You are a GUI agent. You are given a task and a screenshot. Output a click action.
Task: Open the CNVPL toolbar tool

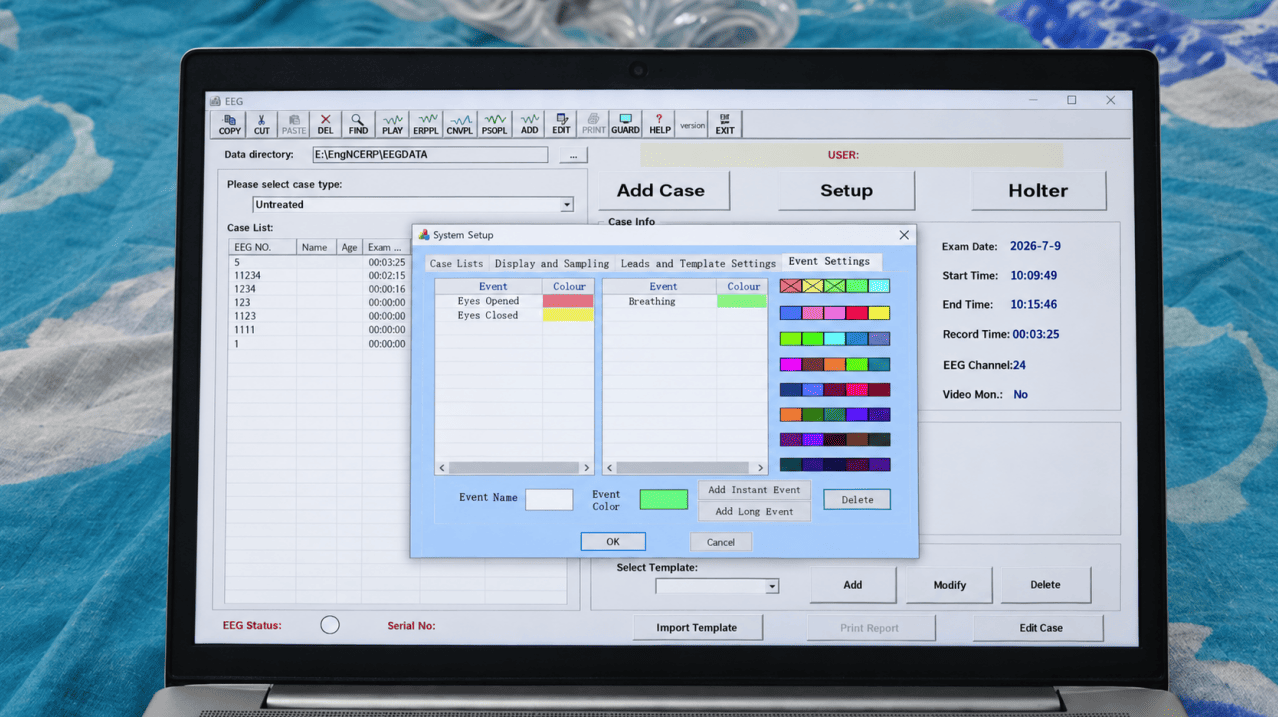coord(460,124)
